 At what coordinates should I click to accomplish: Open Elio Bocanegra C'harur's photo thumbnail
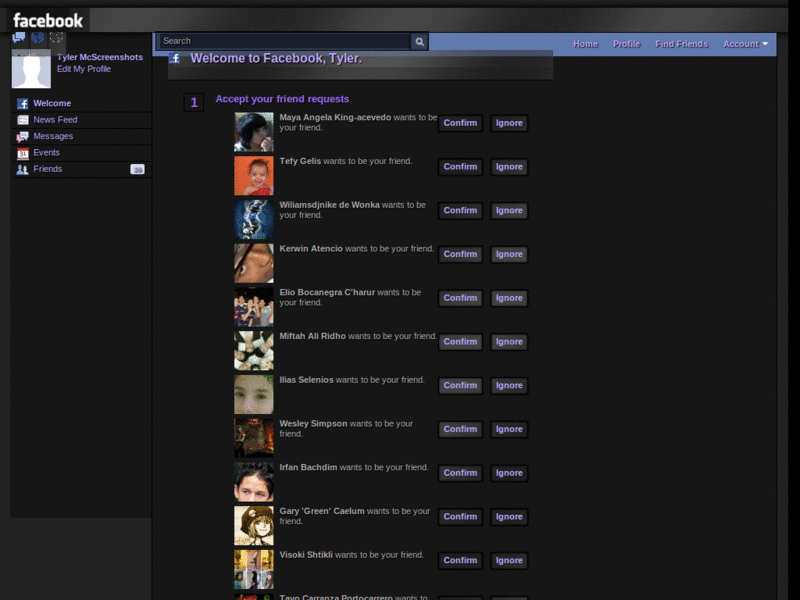pos(254,307)
